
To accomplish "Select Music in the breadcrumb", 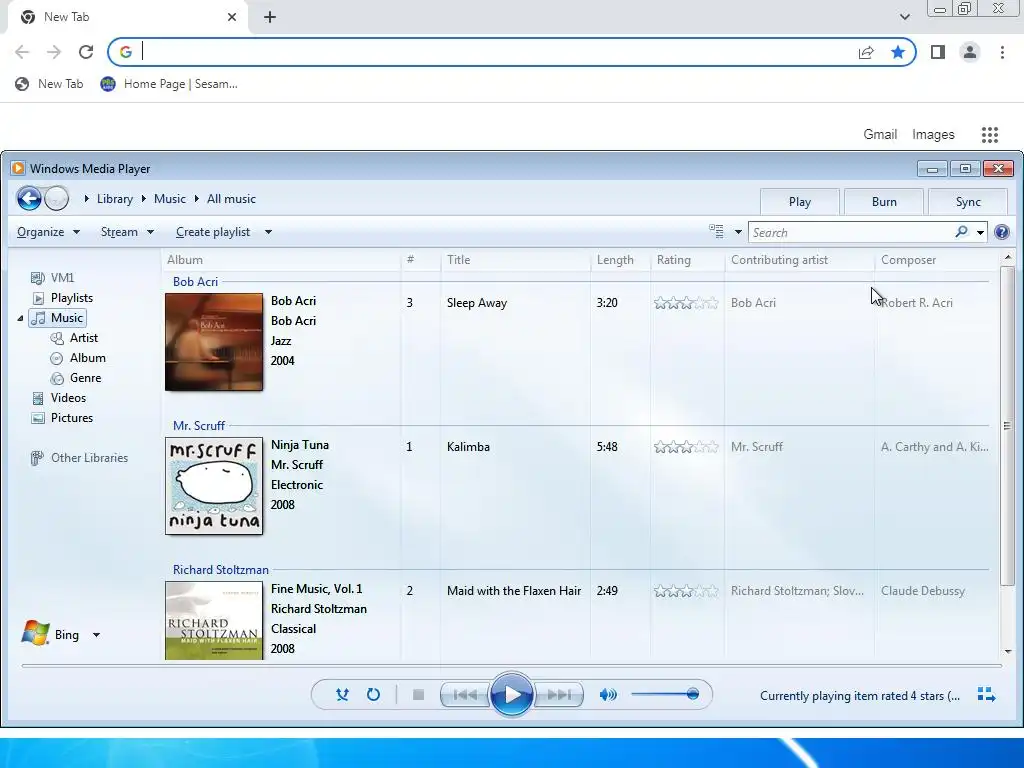I will [170, 199].
